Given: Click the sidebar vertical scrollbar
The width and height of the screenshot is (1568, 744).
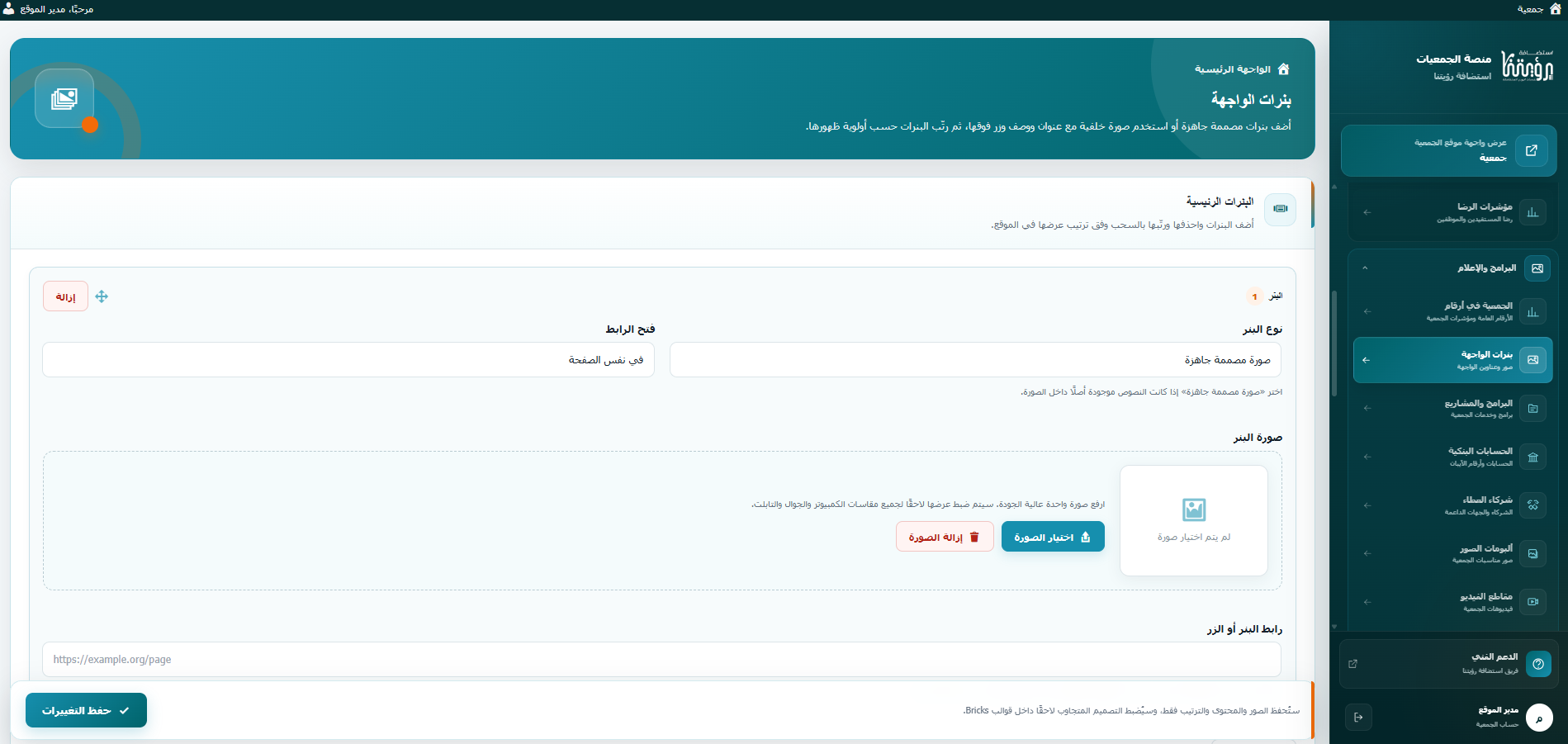Looking at the screenshot, I should pos(1334,343).
